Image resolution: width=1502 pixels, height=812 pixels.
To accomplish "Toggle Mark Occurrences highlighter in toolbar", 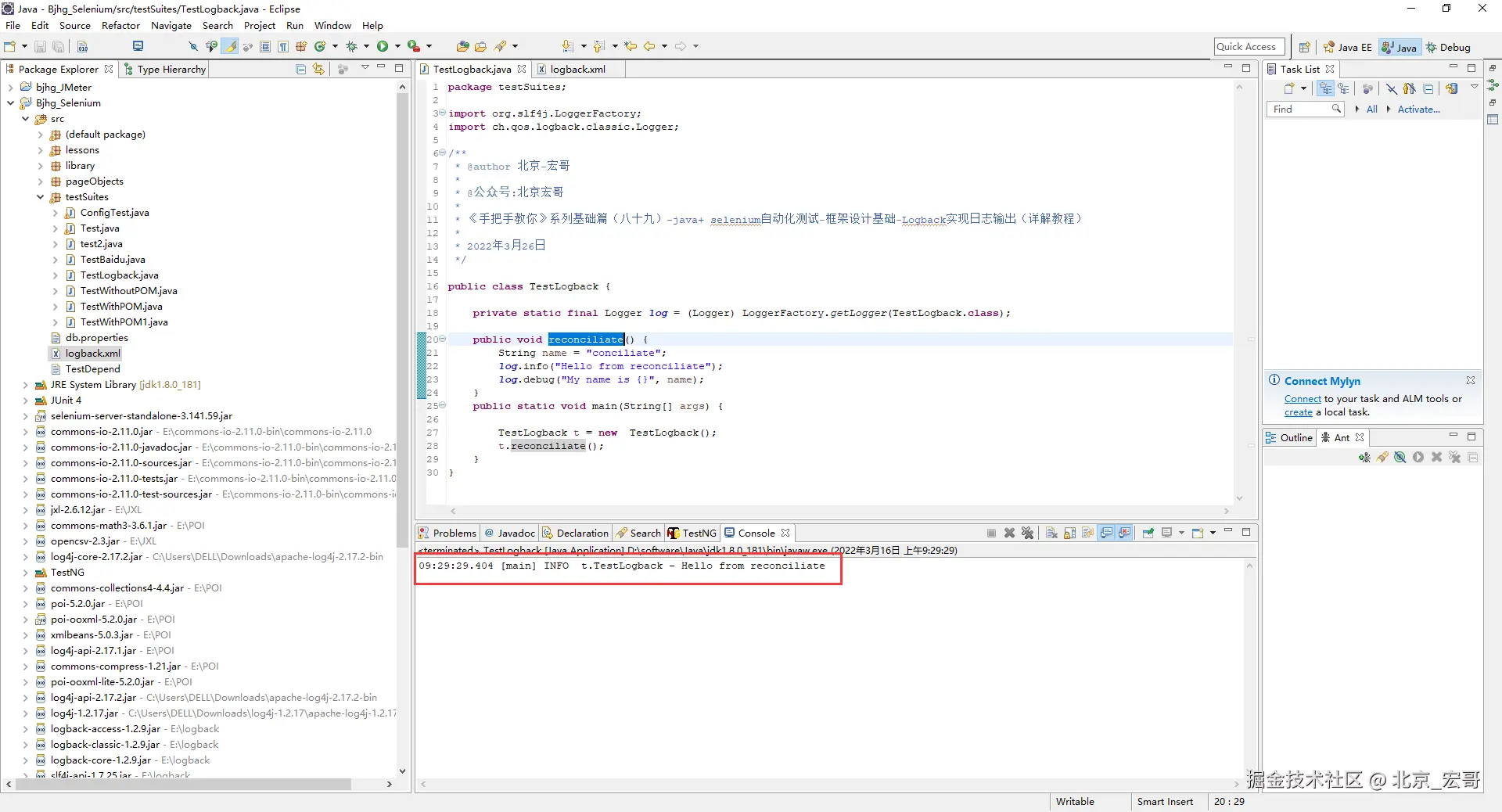I will pyautogui.click(x=230, y=47).
